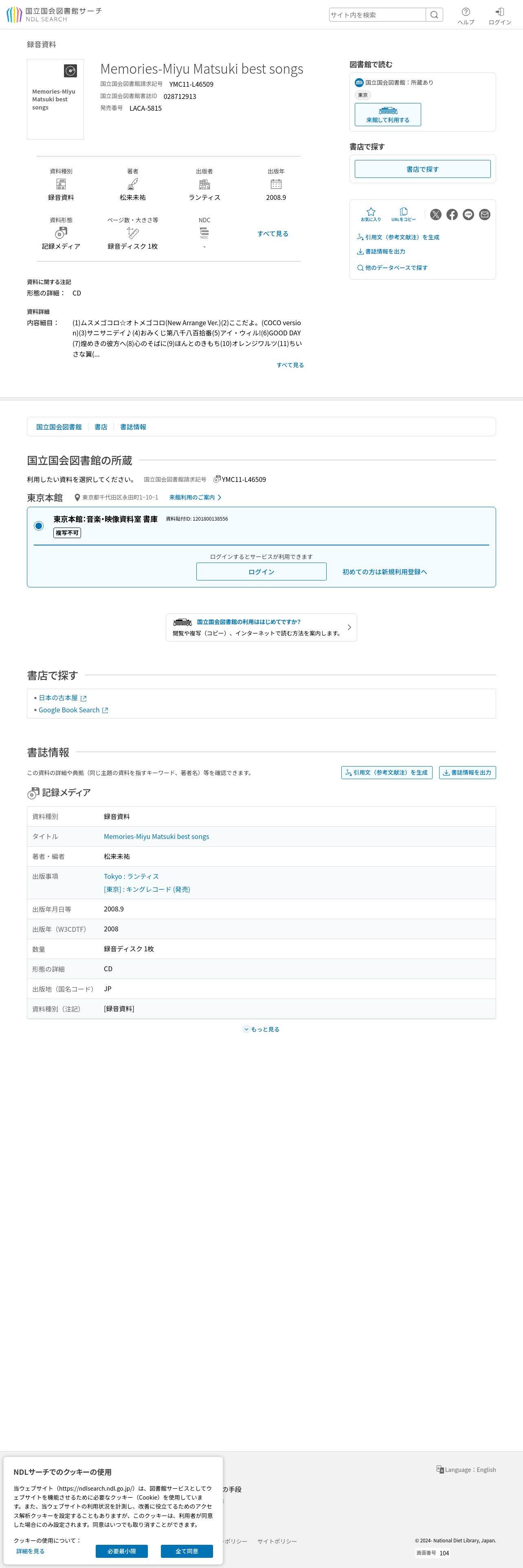The image size is (523, 1568).
Task: Click サイトポリシー footer link
Action: pos(277,1541)
